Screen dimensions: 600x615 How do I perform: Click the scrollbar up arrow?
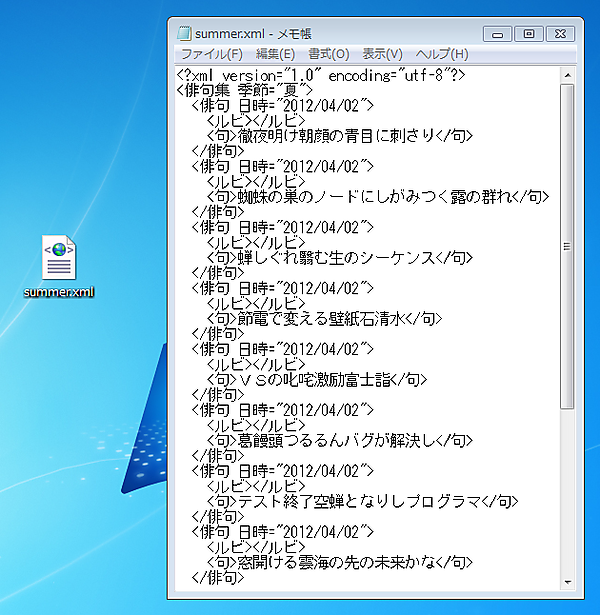[x=567, y=74]
